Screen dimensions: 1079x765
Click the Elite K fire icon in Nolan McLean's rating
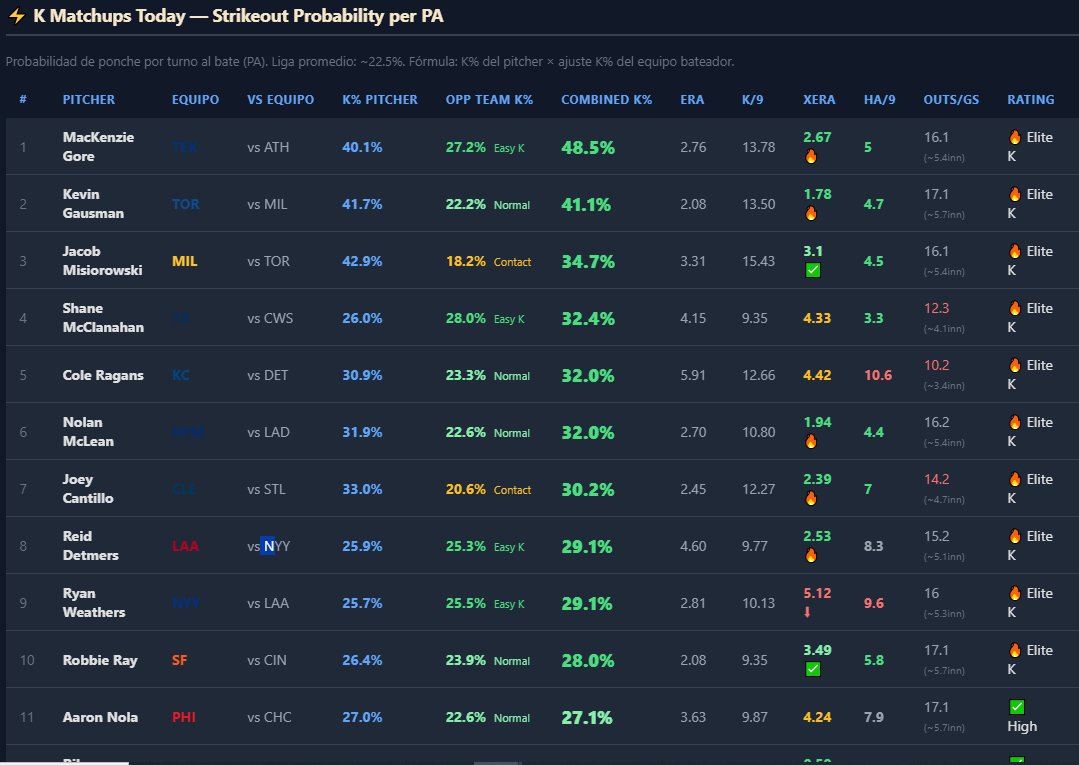click(x=1015, y=422)
